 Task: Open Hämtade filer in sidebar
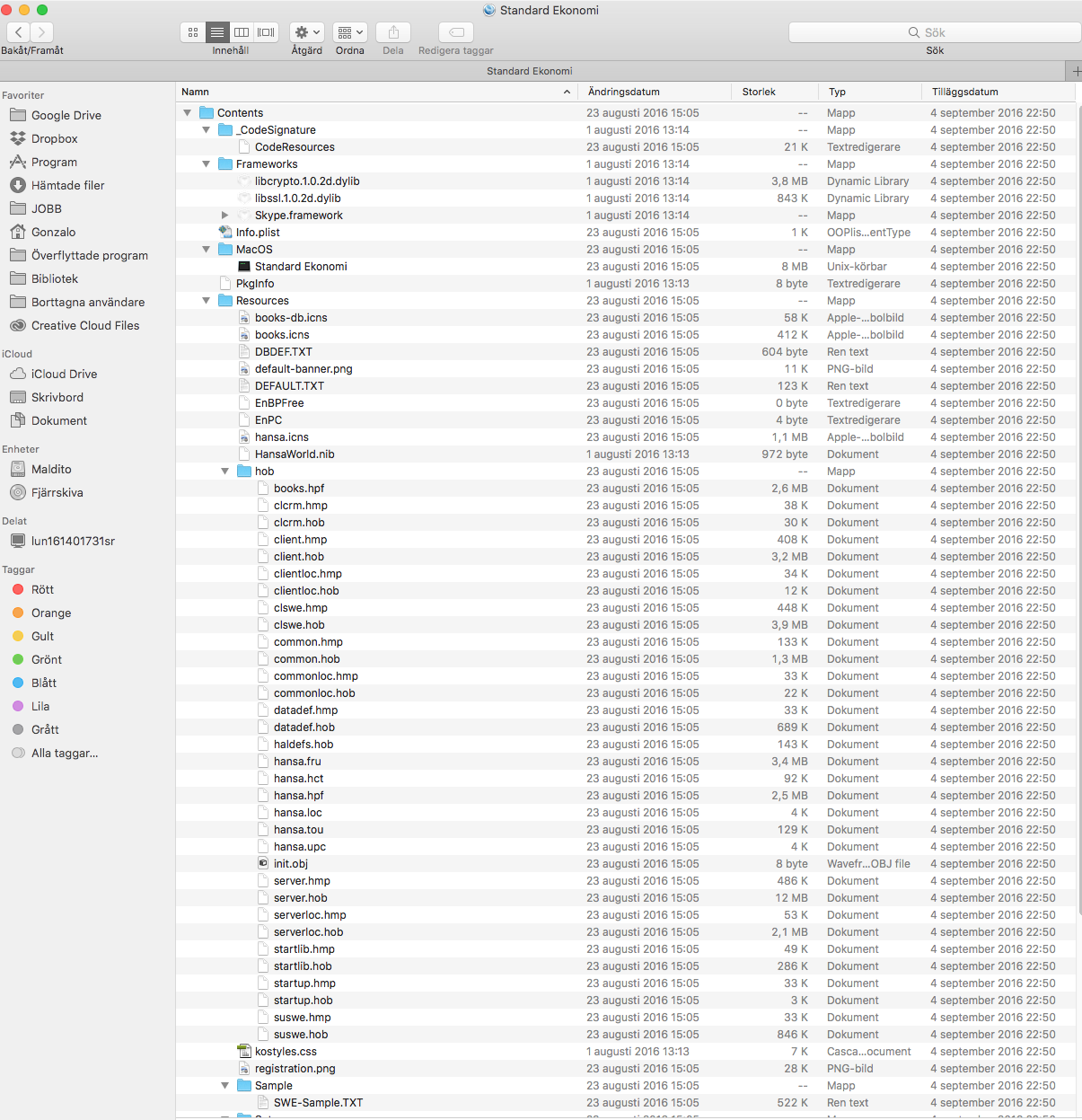click(68, 185)
